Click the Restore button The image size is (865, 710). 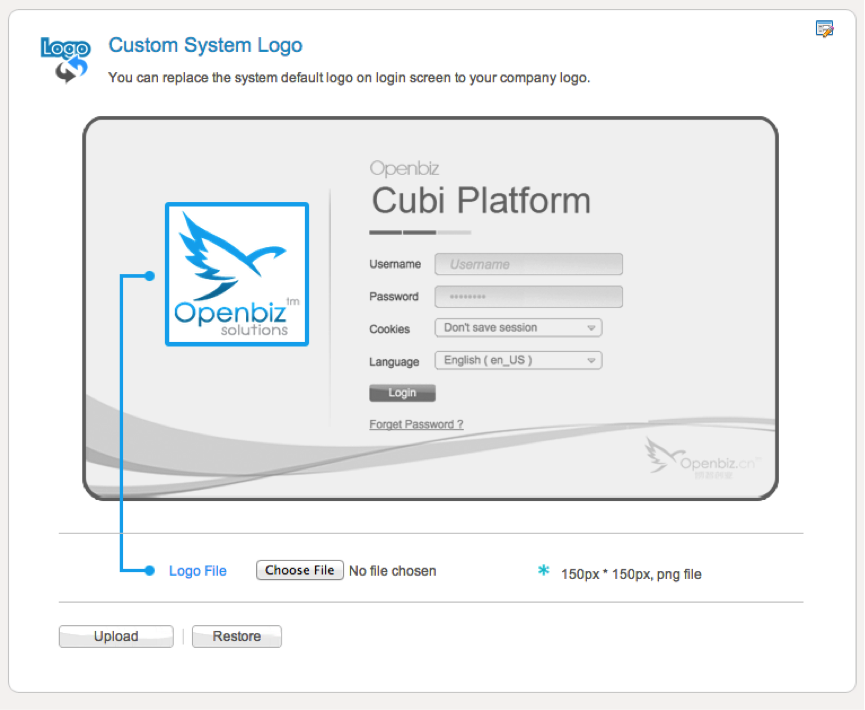point(237,636)
